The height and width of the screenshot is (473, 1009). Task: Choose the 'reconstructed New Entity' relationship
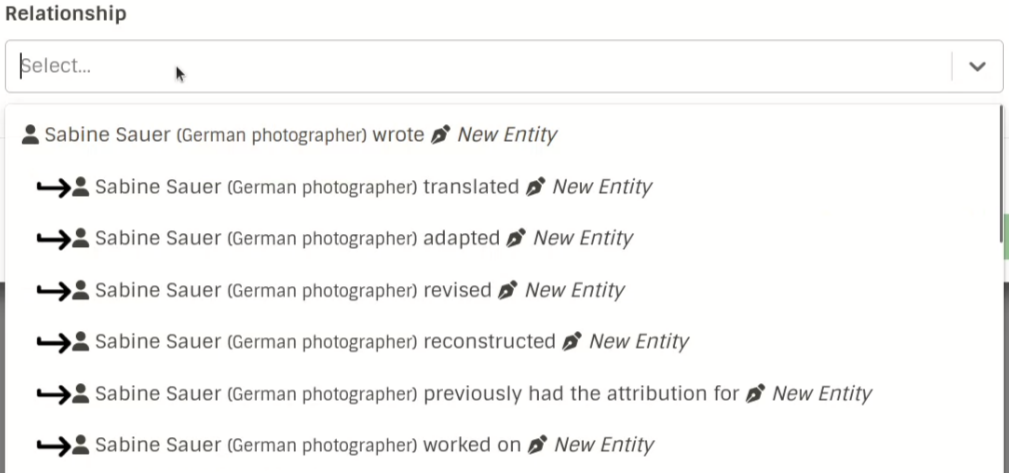coord(504,341)
